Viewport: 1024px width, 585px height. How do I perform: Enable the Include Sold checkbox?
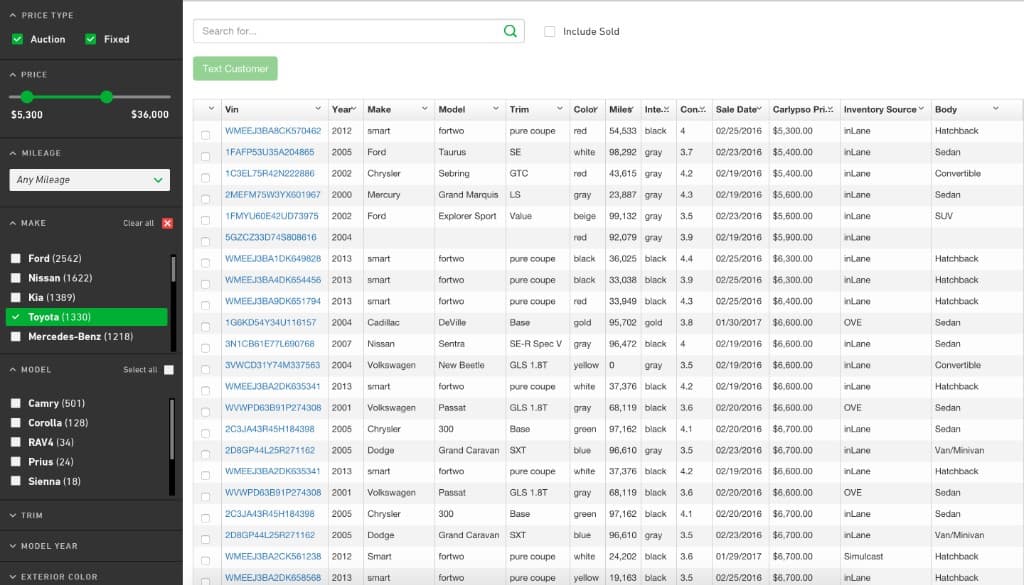click(549, 31)
